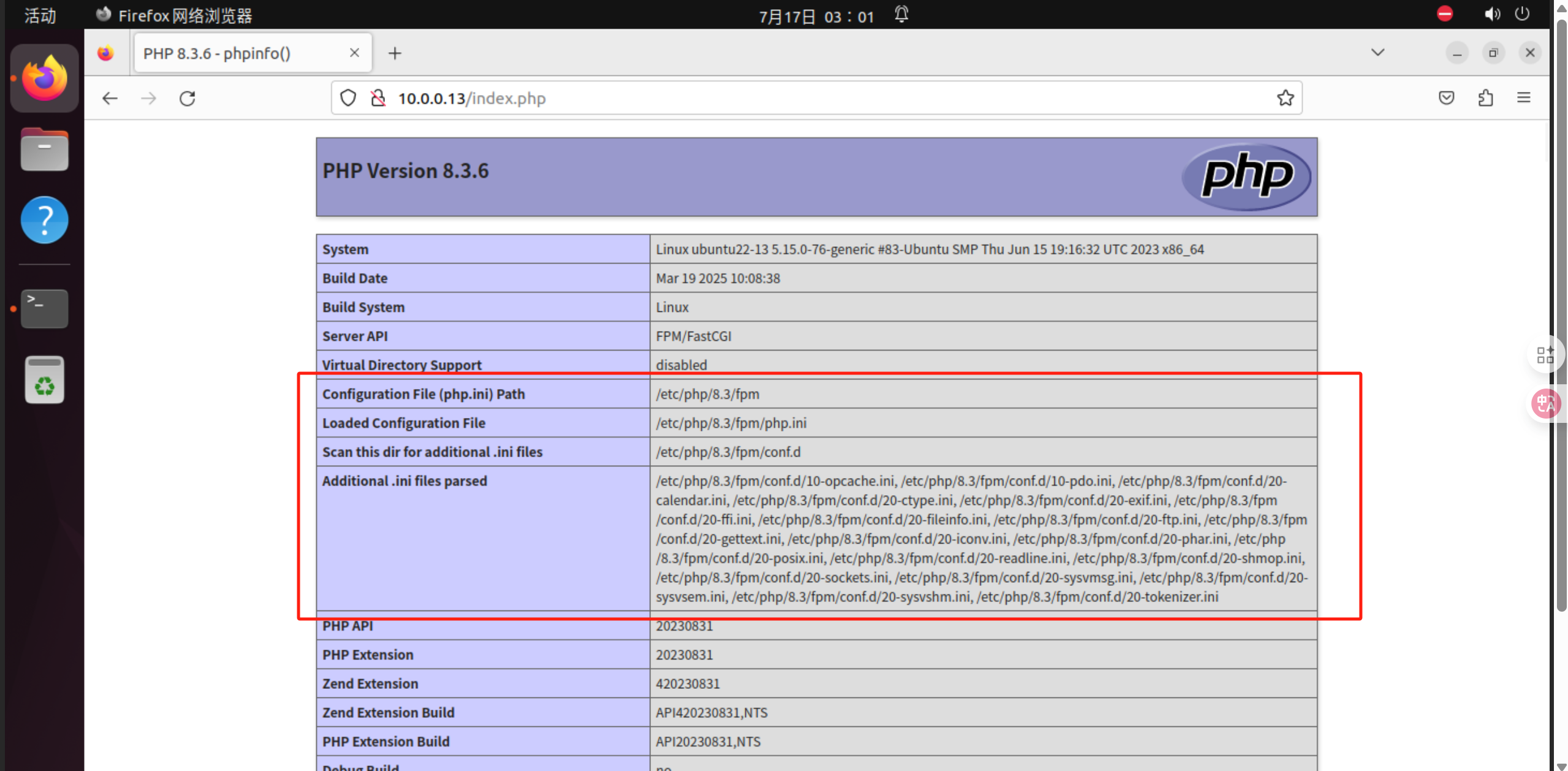Screen dimensions: 1568x771
Task: Click the Zend Extension Build value API420230831,NTS
Action: point(712,713)
